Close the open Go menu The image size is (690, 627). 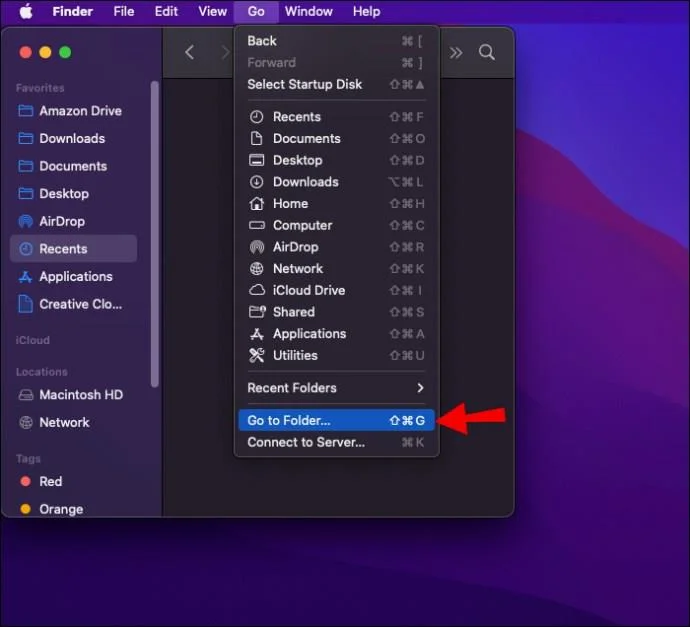pyautogui.click(x=256, y=11)
